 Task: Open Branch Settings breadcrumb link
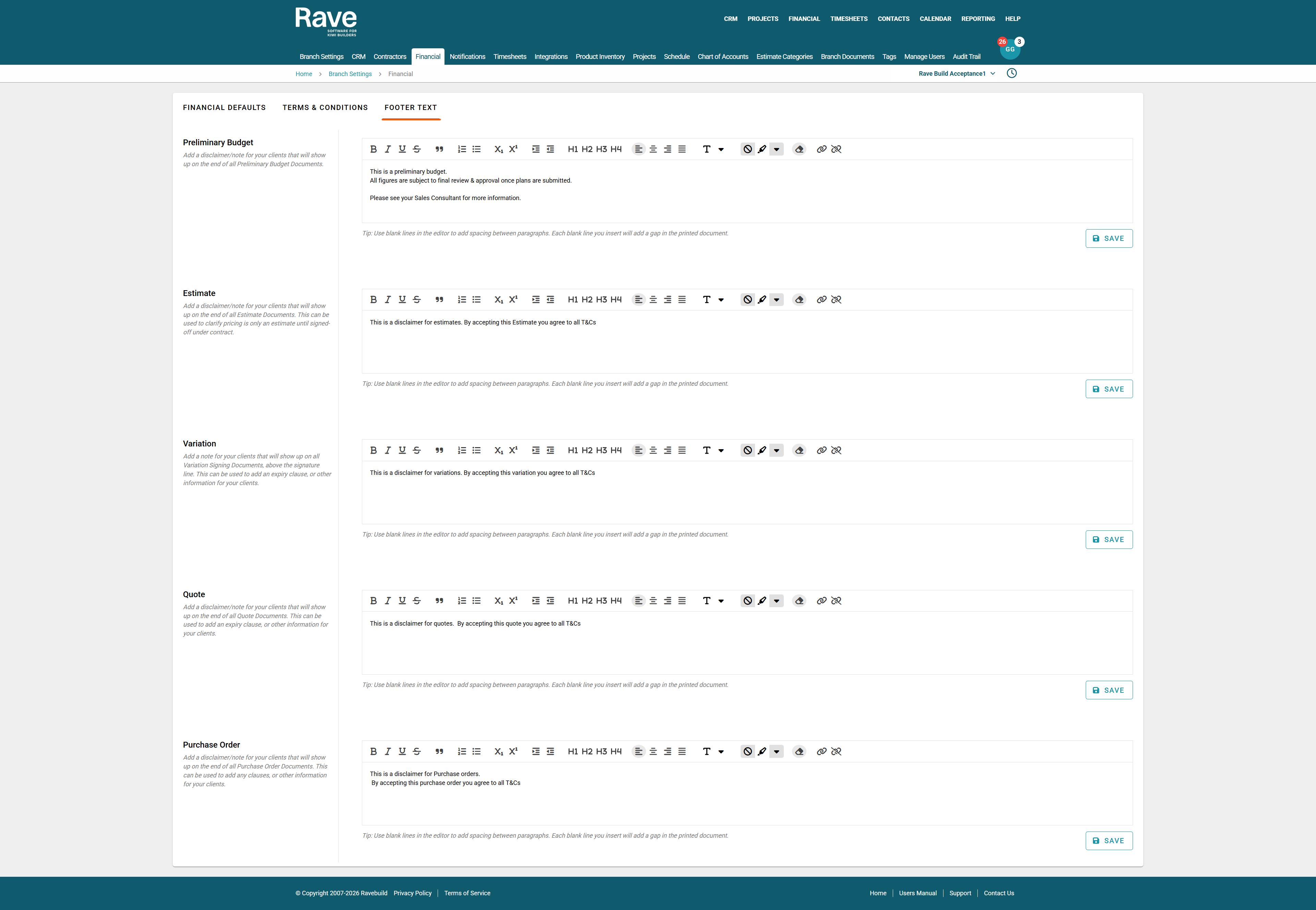[x=350, y=74]
